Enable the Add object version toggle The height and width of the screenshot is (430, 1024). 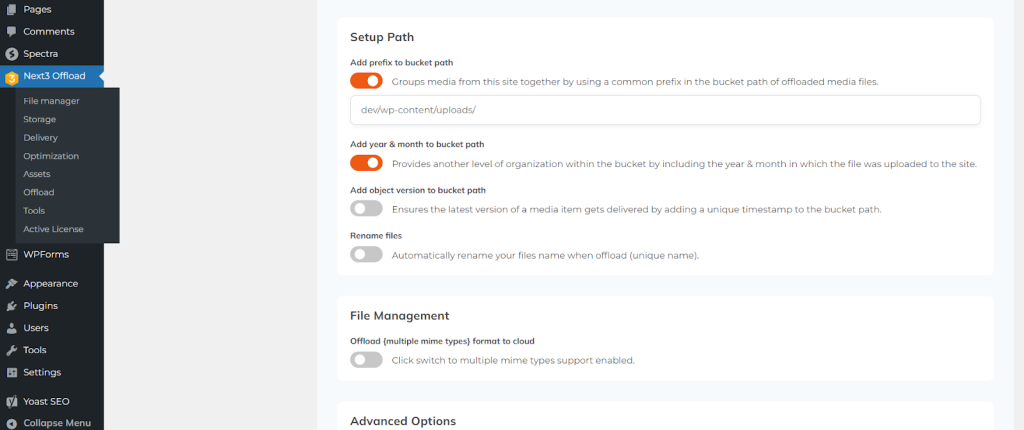366,209
